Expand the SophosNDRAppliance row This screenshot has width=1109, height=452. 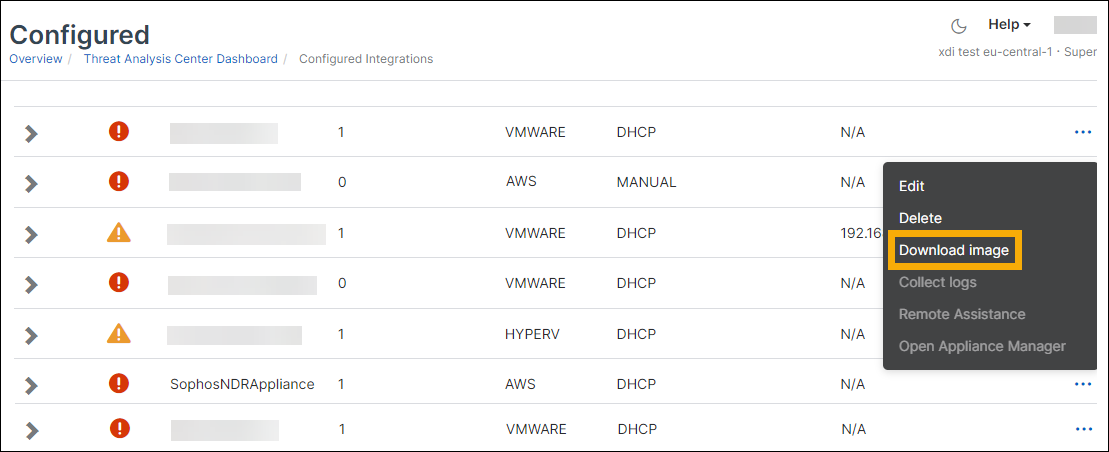(x=31, y=385)
